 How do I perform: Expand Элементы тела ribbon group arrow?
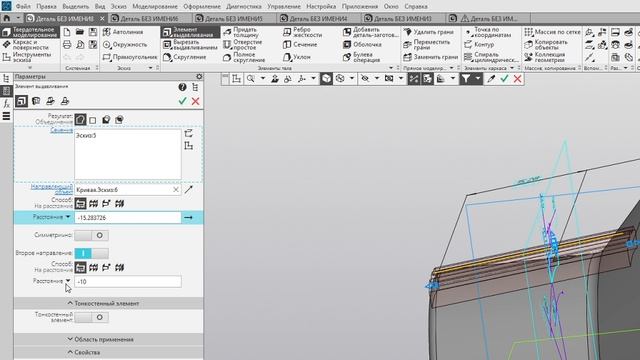coord(391,68)
